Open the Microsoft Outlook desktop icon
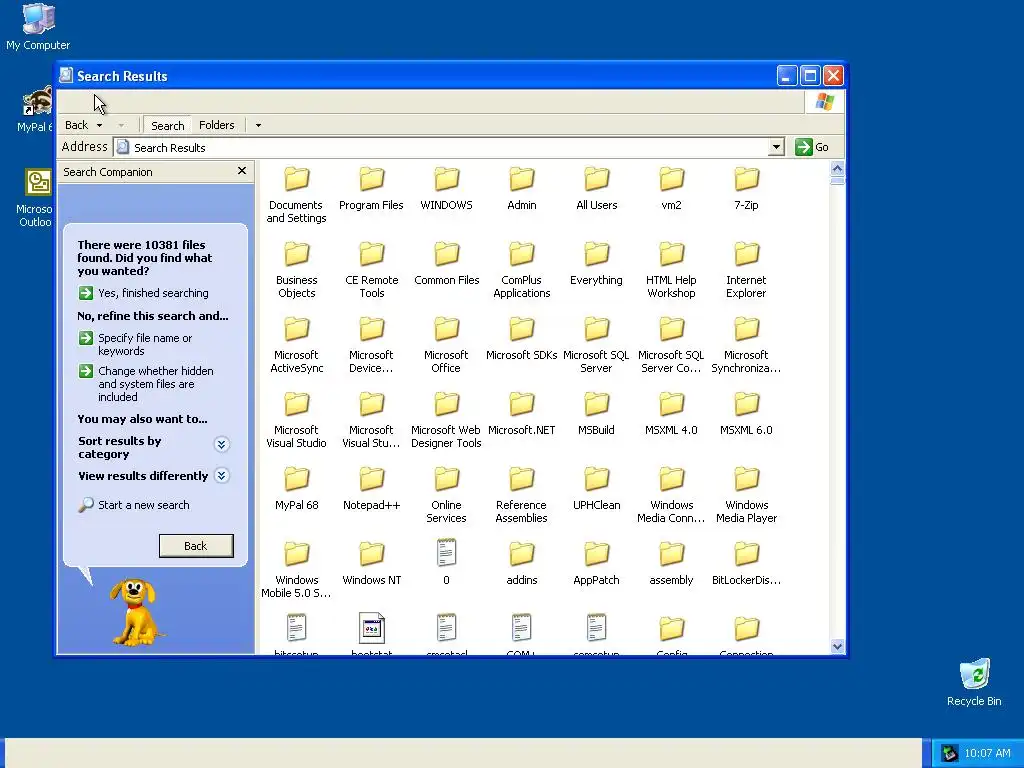 37,198
